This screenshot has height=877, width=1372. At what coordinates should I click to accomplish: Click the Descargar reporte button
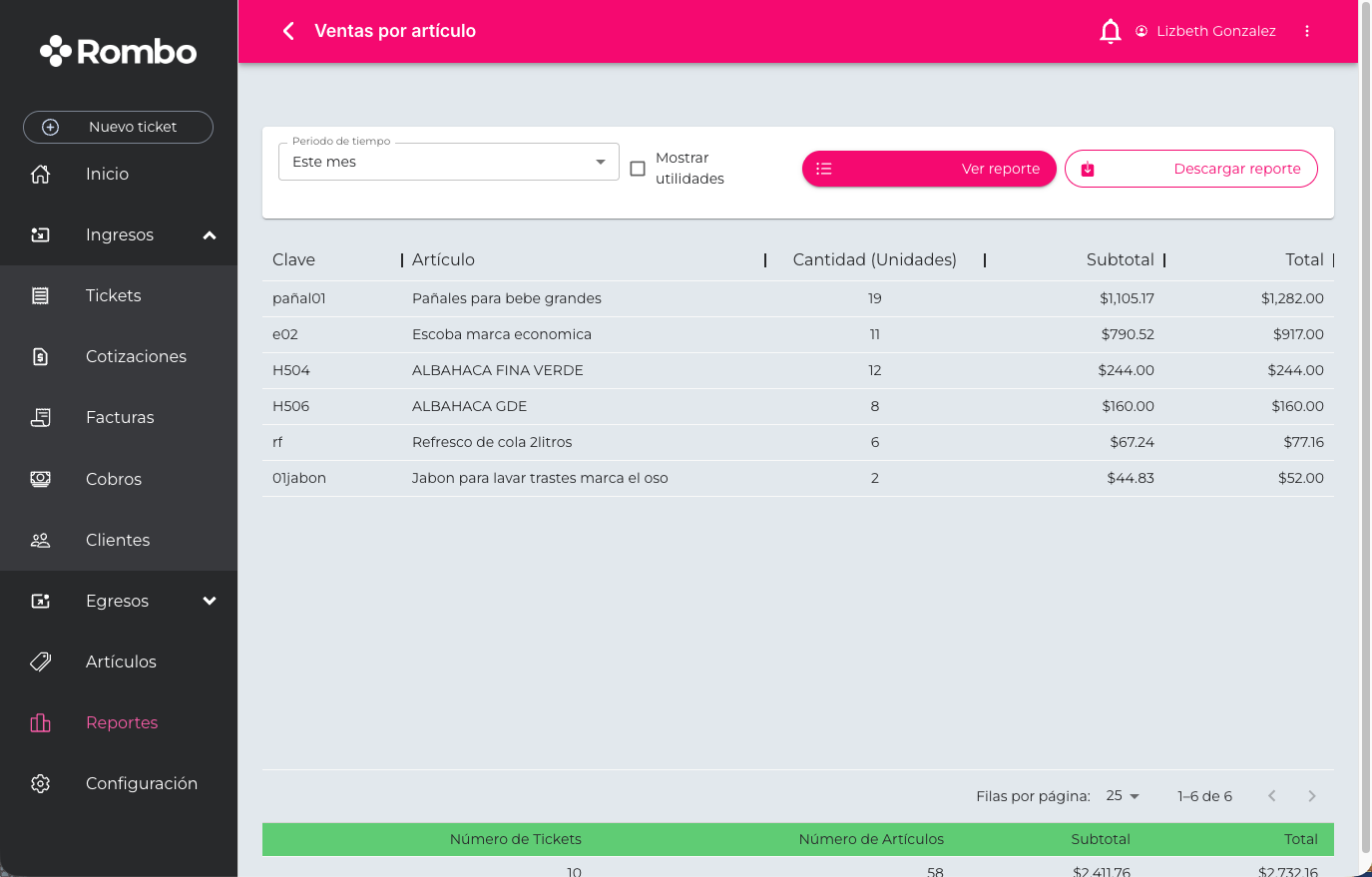(x=1190, y=169)
